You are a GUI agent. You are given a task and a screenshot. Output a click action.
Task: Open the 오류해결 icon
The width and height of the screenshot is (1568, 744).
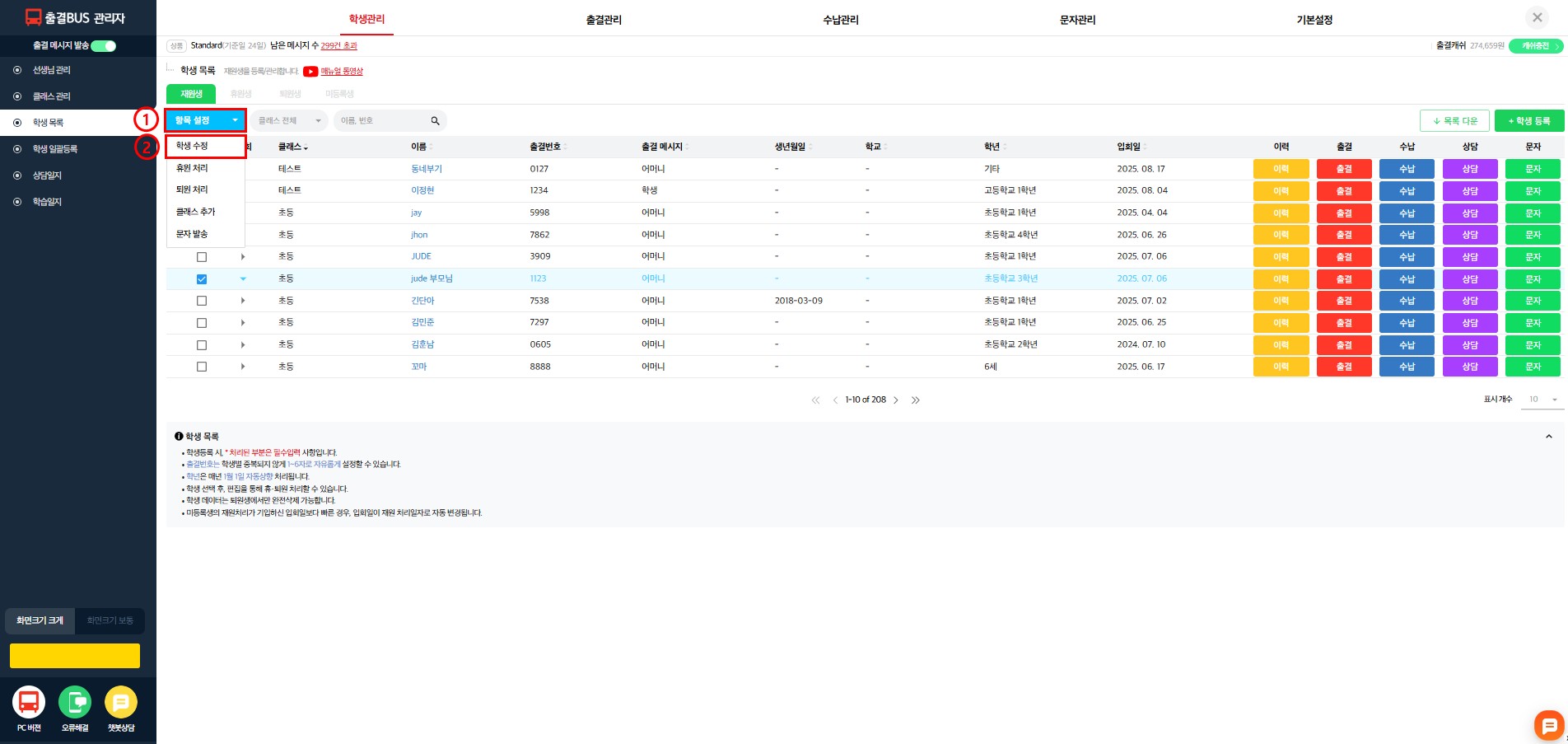(x=75, y=702)
